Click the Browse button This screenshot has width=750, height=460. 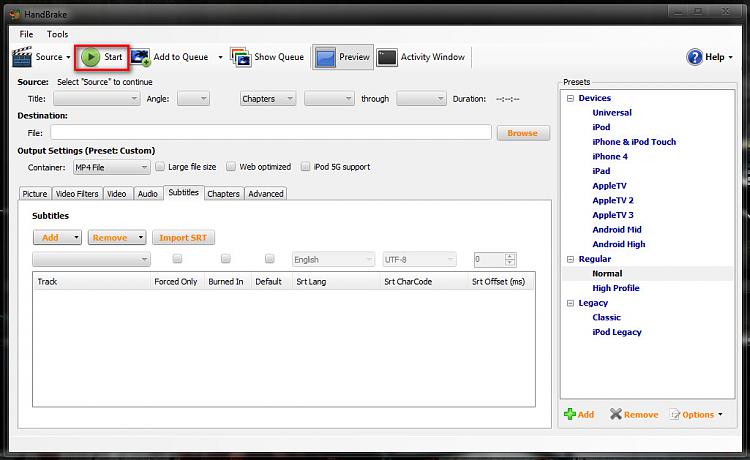tap(523, 133)
